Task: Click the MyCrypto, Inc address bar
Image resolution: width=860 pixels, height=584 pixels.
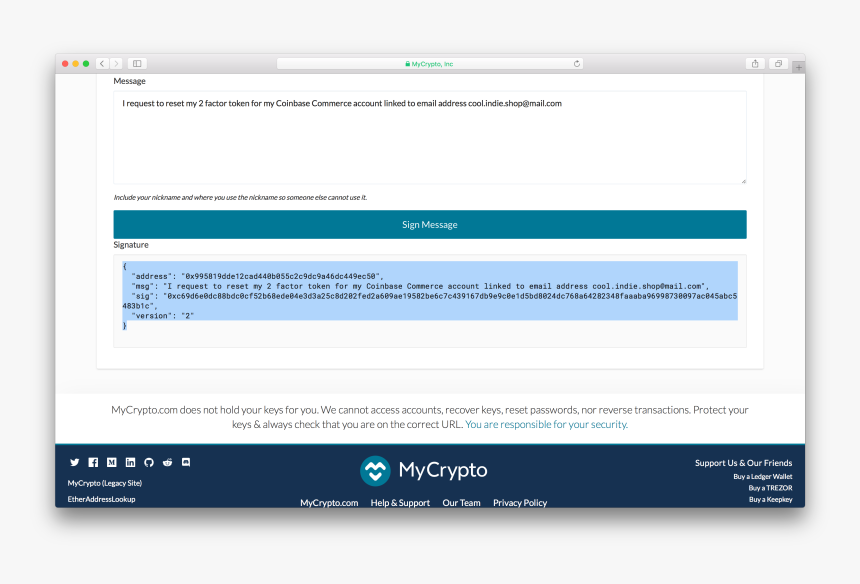Action: (430, 64)
